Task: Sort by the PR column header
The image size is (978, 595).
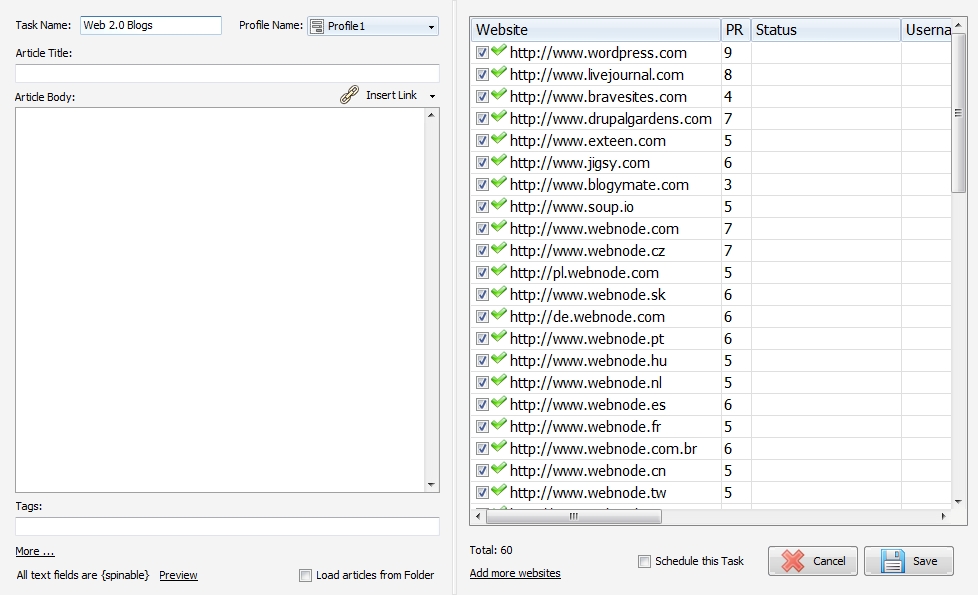Action: [735, 30]
